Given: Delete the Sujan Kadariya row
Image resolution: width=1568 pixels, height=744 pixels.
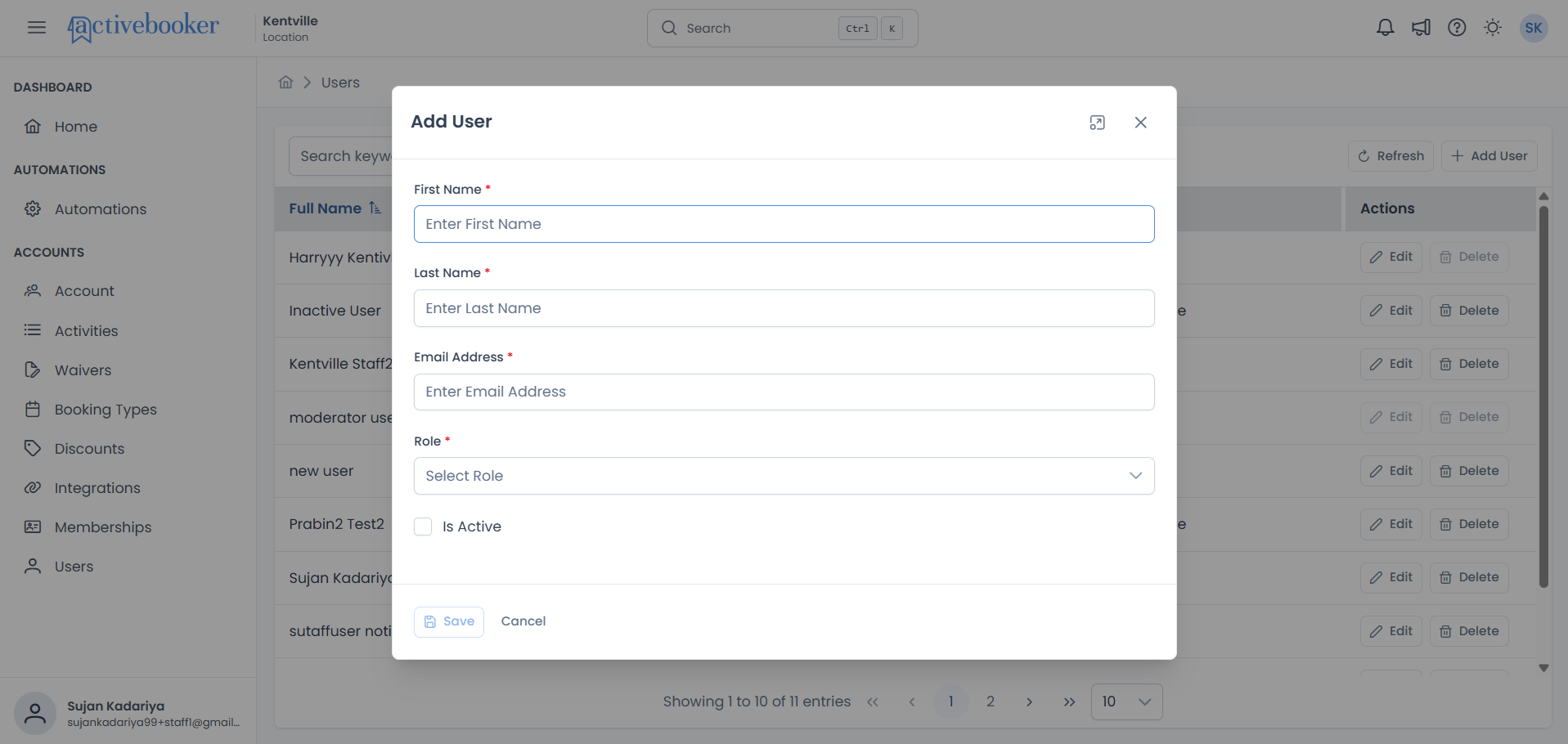Looking at the screenshot, I should (x=1469, y=577).
